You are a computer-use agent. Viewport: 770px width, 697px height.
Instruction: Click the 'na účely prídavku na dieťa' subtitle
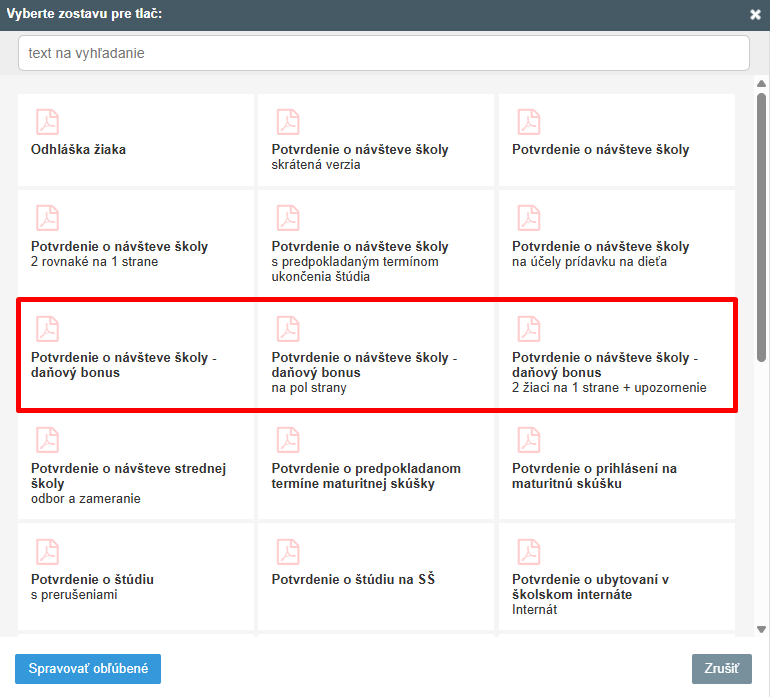[x=589, y=261]
